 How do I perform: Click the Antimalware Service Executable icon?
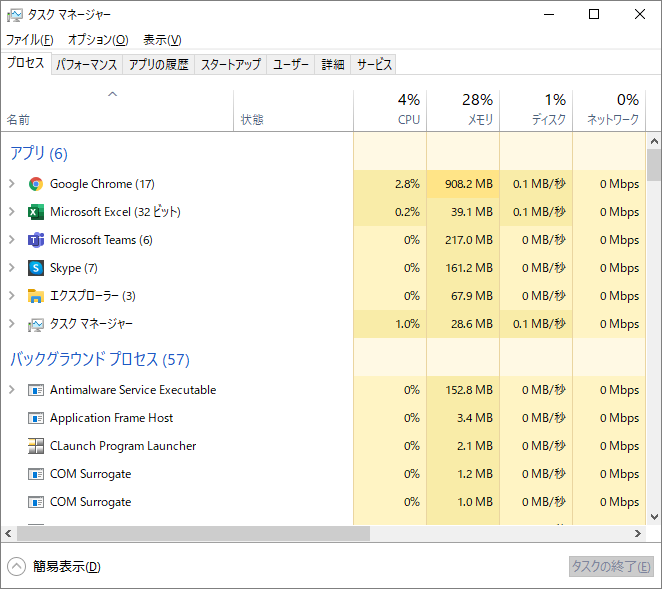[x=36, y=390]
